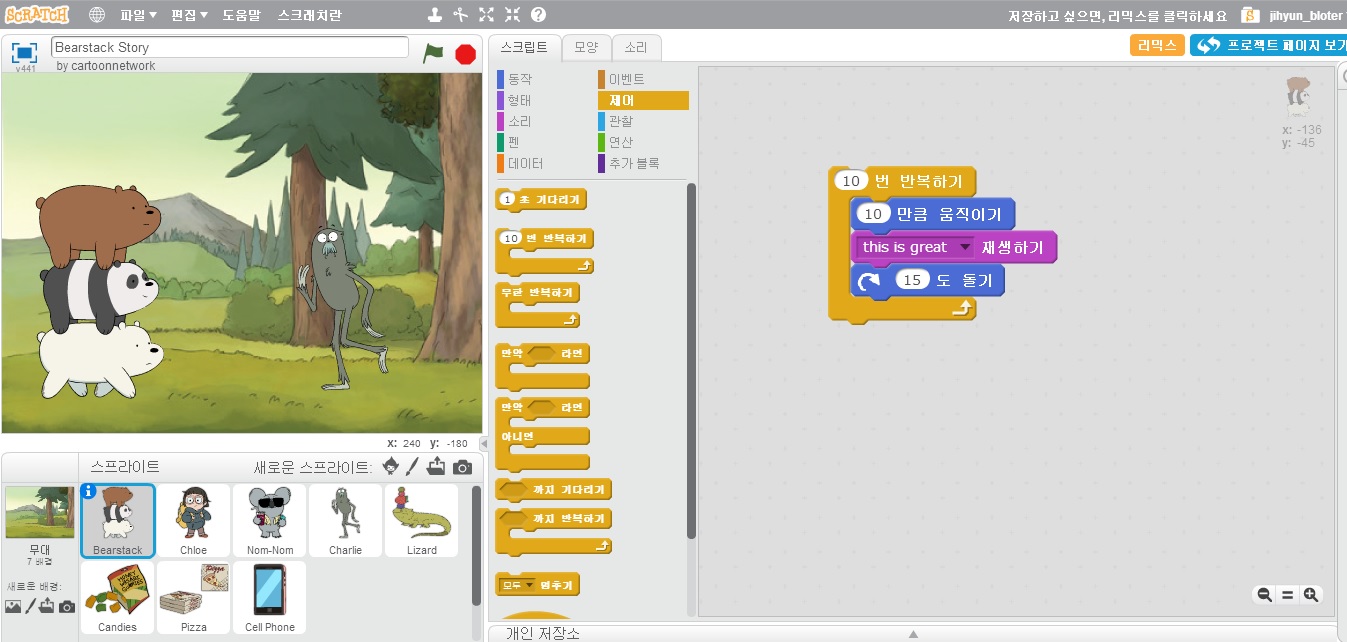Select the shrink sprite tool
This screenshot has height=642, width=1347.
(x=512, y=15)
